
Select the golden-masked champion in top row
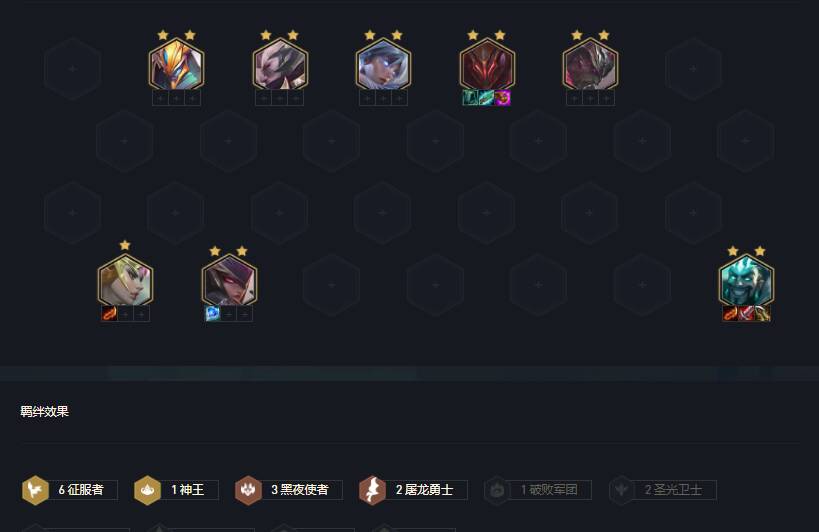coord(177,65)
